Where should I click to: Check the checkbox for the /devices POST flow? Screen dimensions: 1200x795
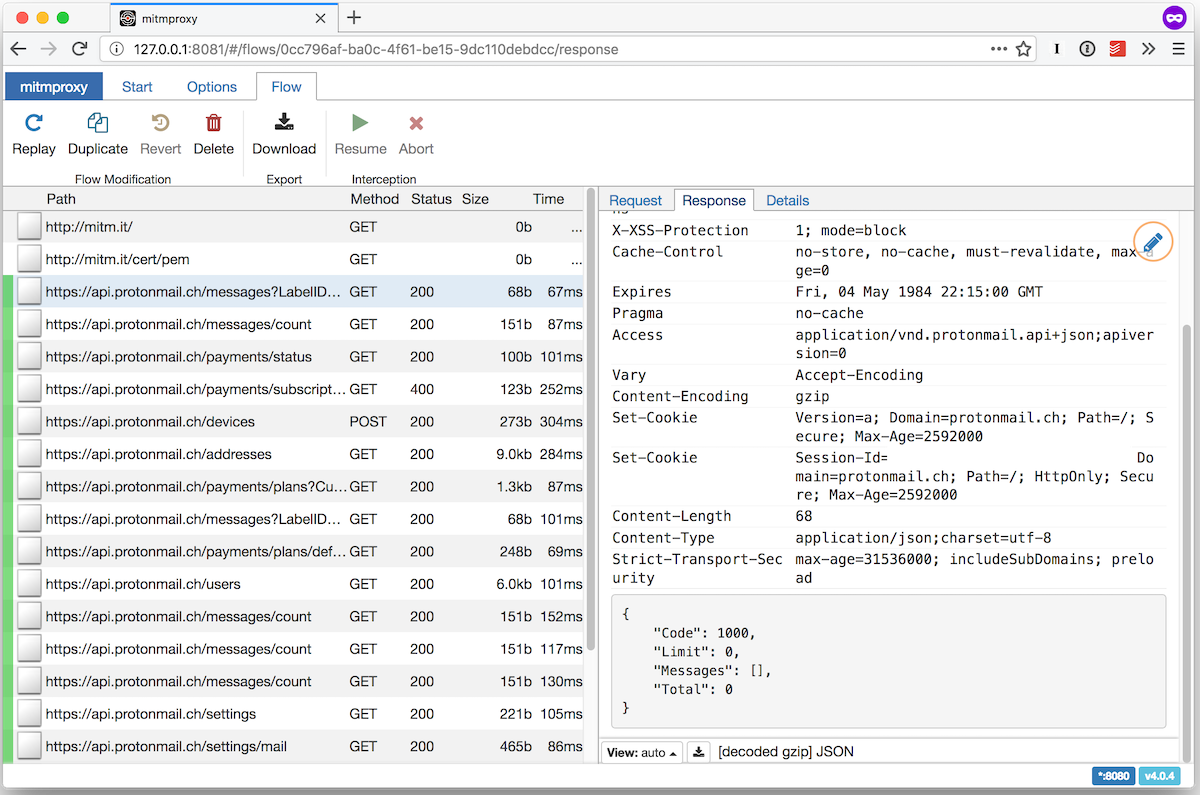[28, 421]
